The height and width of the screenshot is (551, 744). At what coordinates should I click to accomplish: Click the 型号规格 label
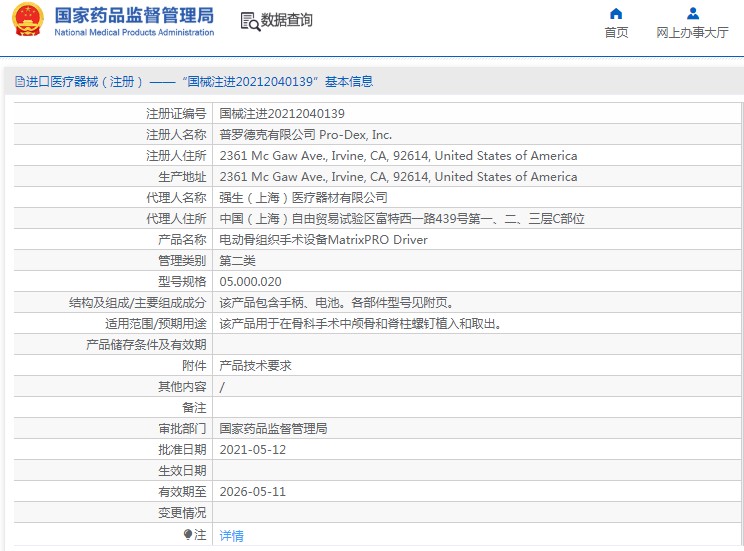coord(182,281)
